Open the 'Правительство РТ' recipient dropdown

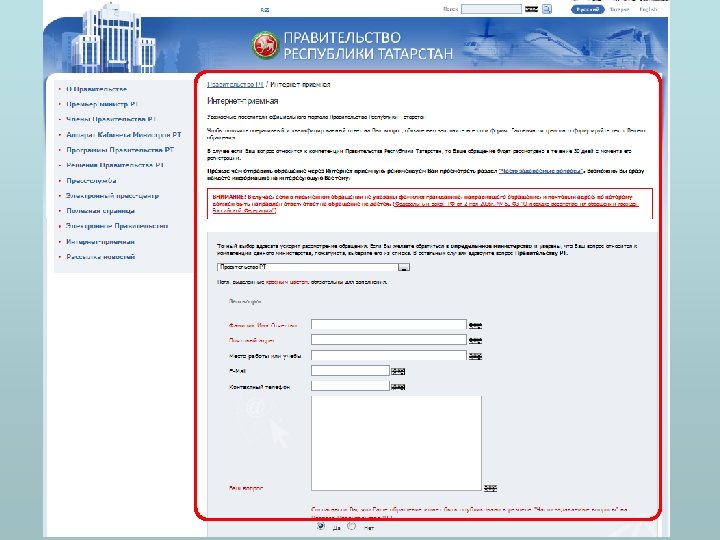point(314,267)
